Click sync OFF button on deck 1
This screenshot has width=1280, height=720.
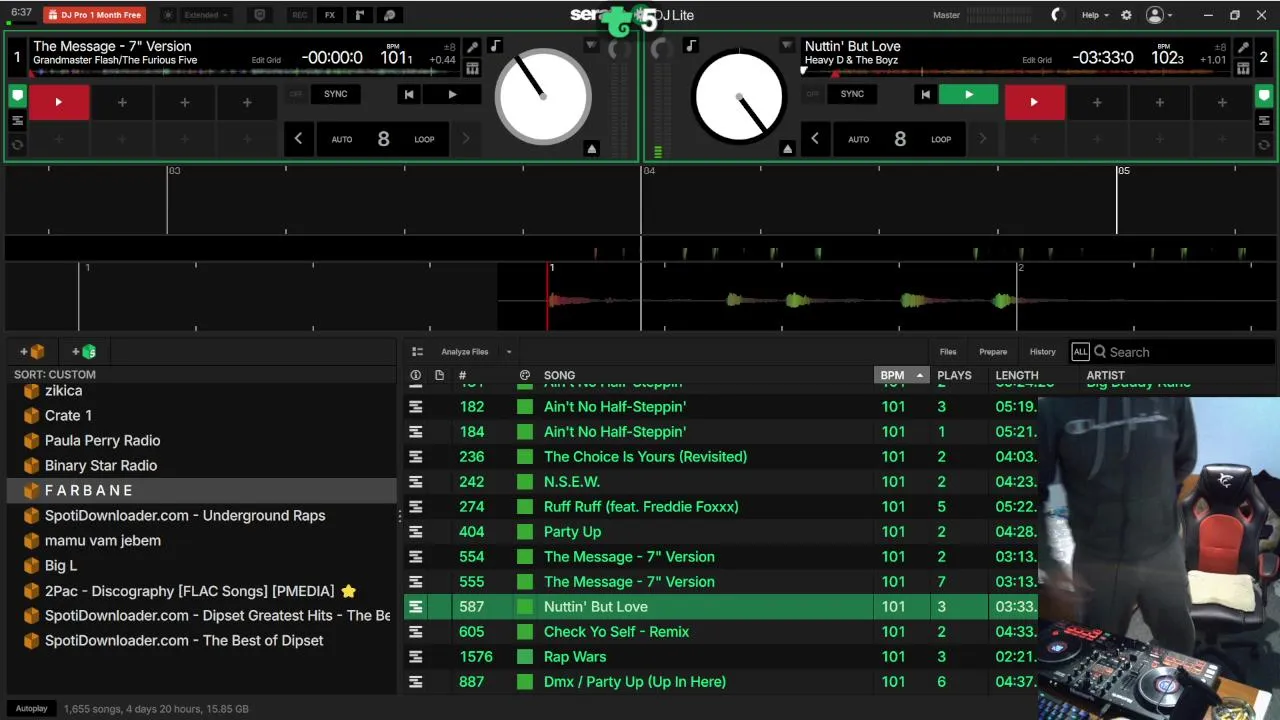coord(296,94)
